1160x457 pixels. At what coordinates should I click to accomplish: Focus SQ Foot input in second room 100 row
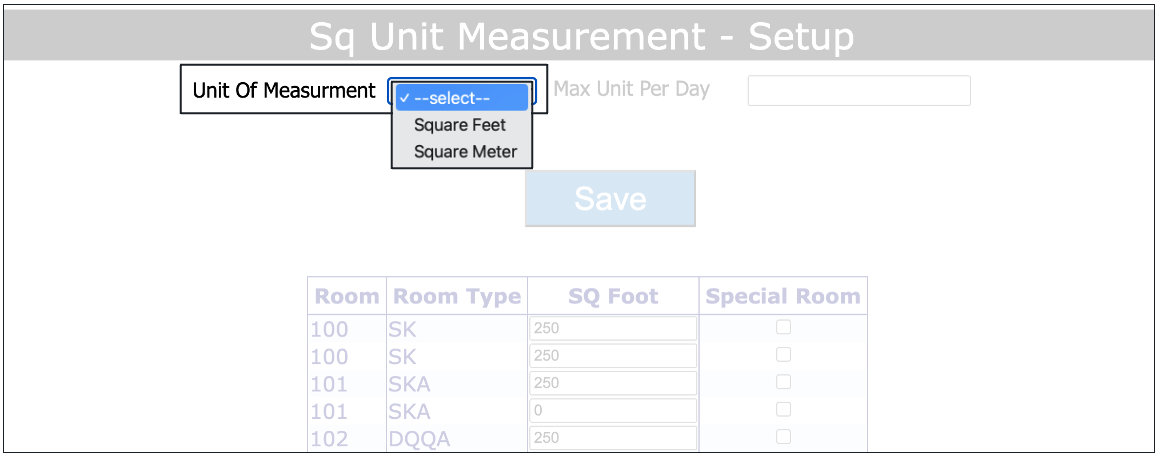click(x=612, y=356)
